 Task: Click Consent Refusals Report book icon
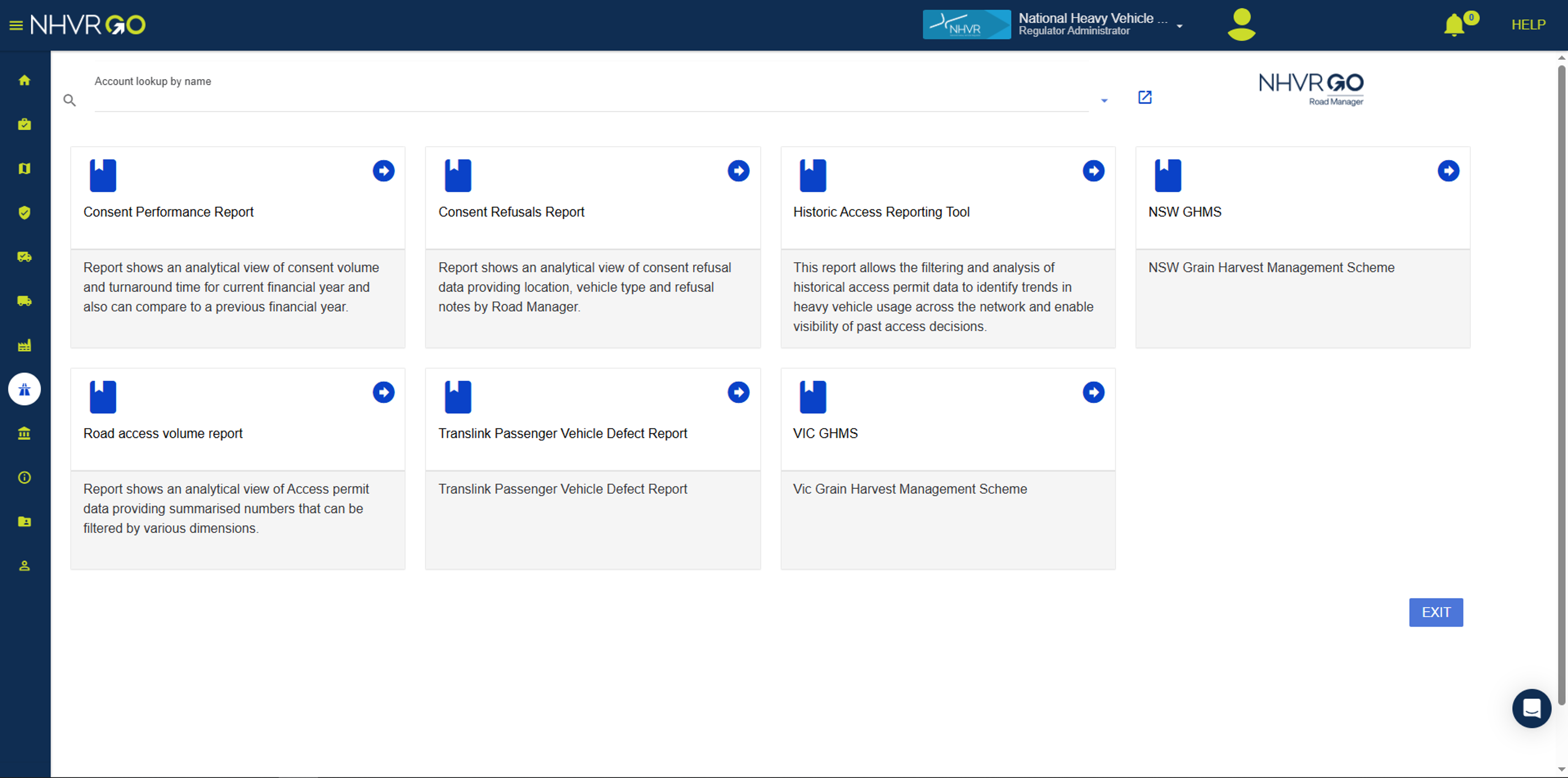pyautogui.click(x=458, y=176)
